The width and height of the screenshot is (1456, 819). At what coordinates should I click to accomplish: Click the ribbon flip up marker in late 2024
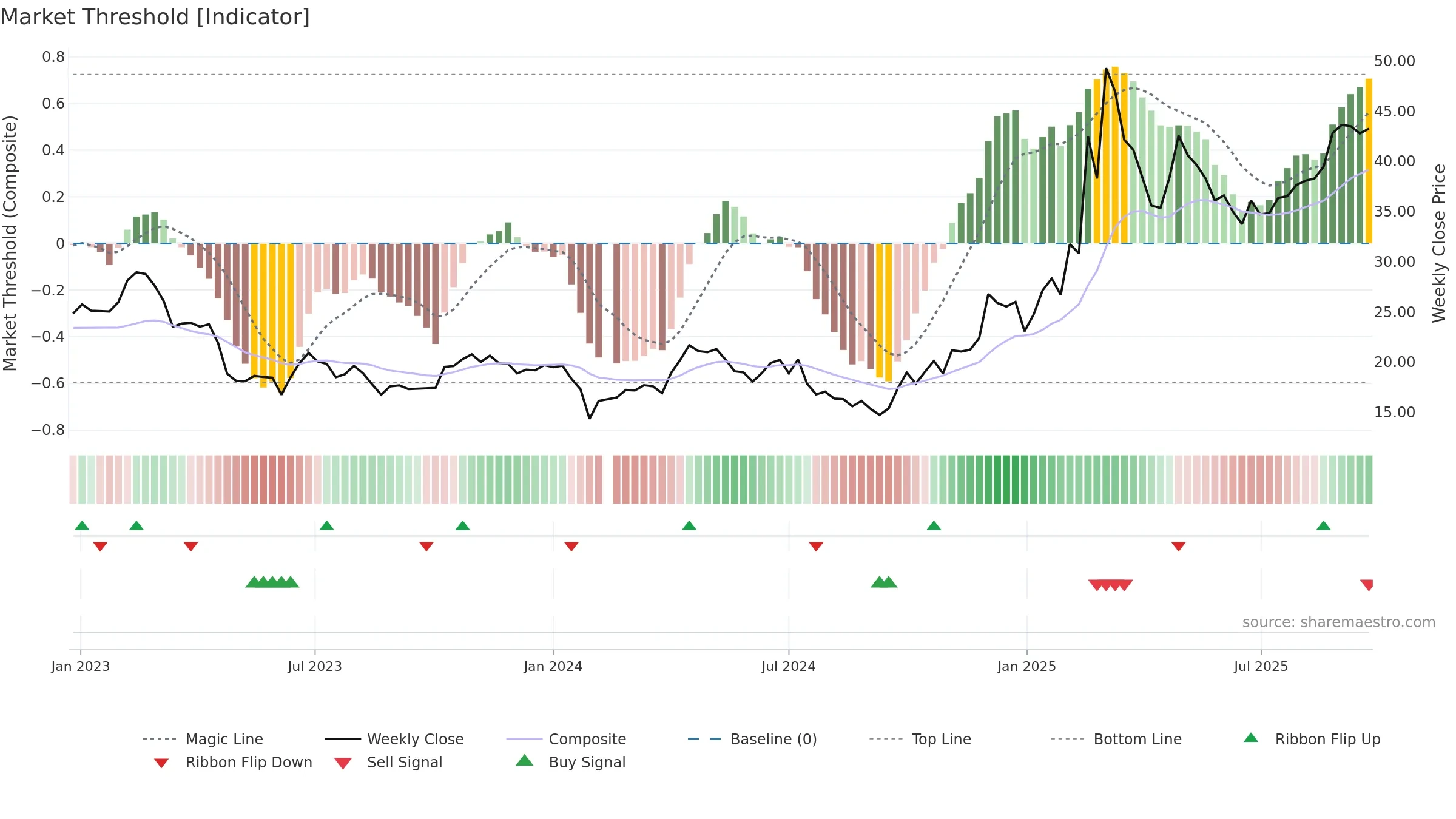click(x=934, y=525)
